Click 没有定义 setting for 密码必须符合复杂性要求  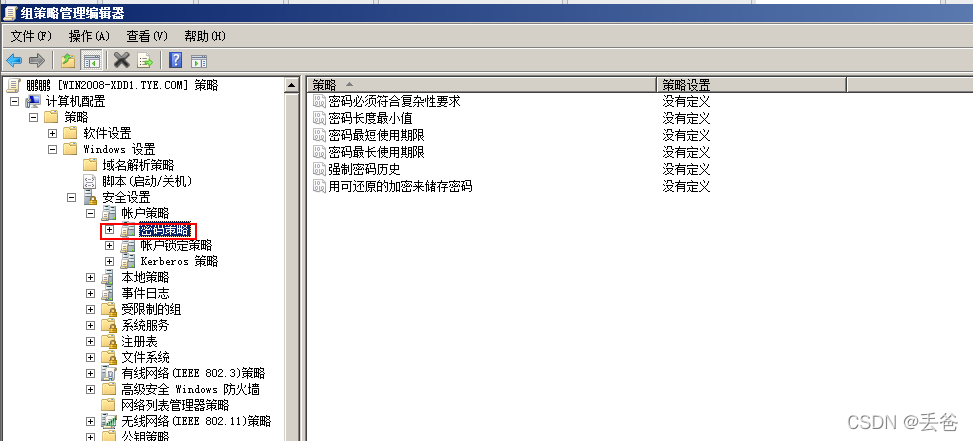[686, 101]
